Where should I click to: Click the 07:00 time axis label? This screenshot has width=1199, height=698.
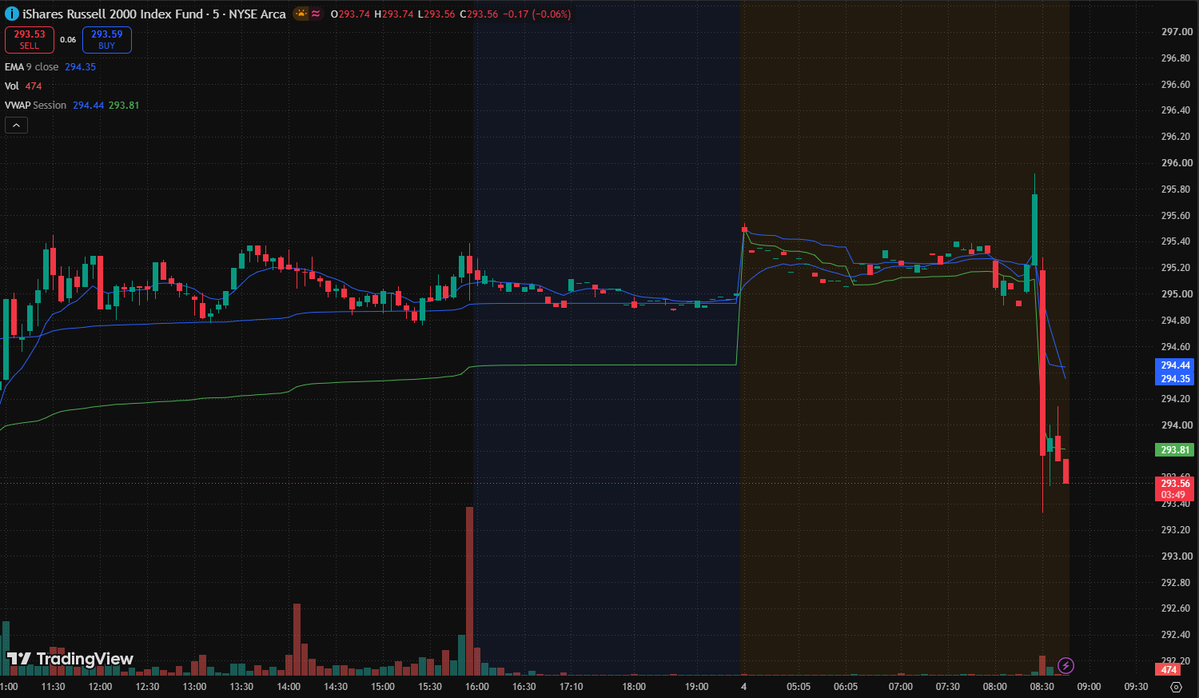pyautogui.click(x=900, y=687)
